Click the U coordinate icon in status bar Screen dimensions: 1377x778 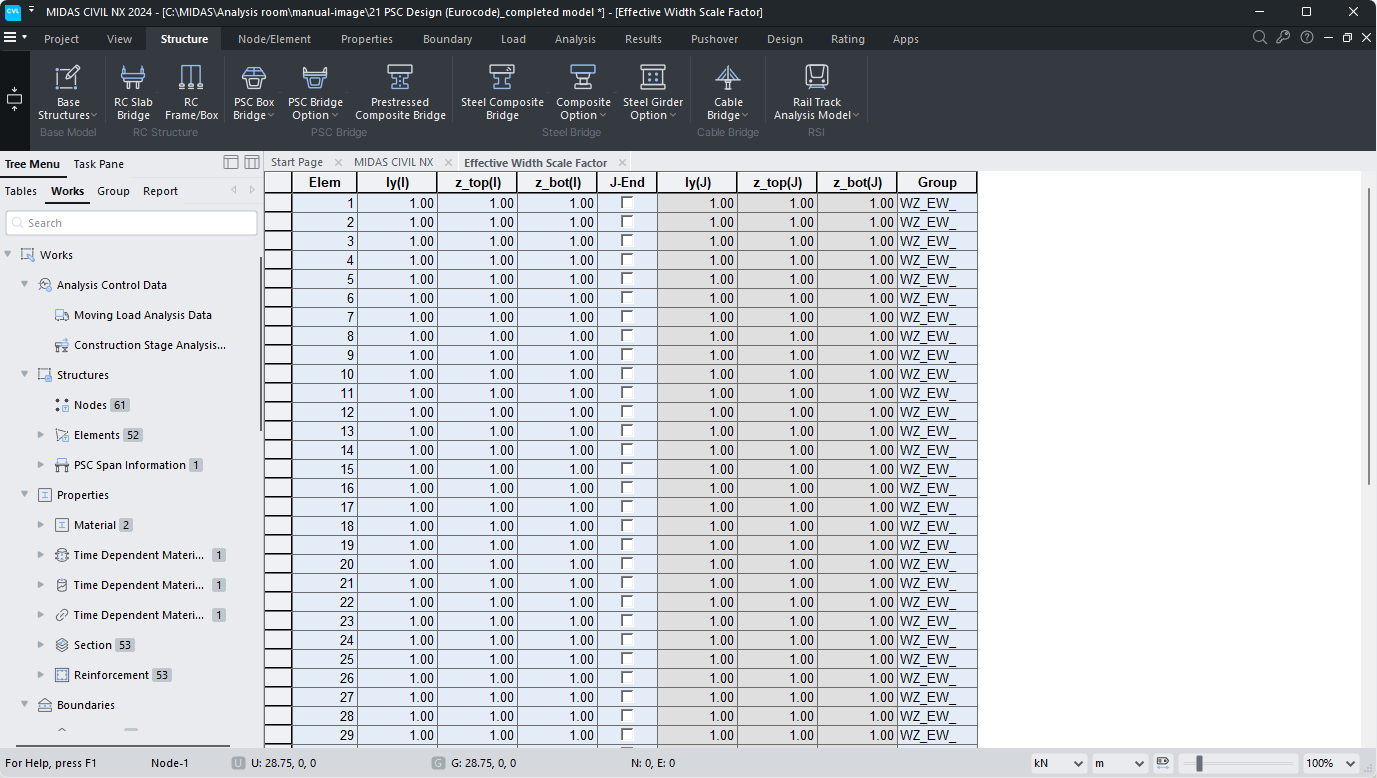238,763
